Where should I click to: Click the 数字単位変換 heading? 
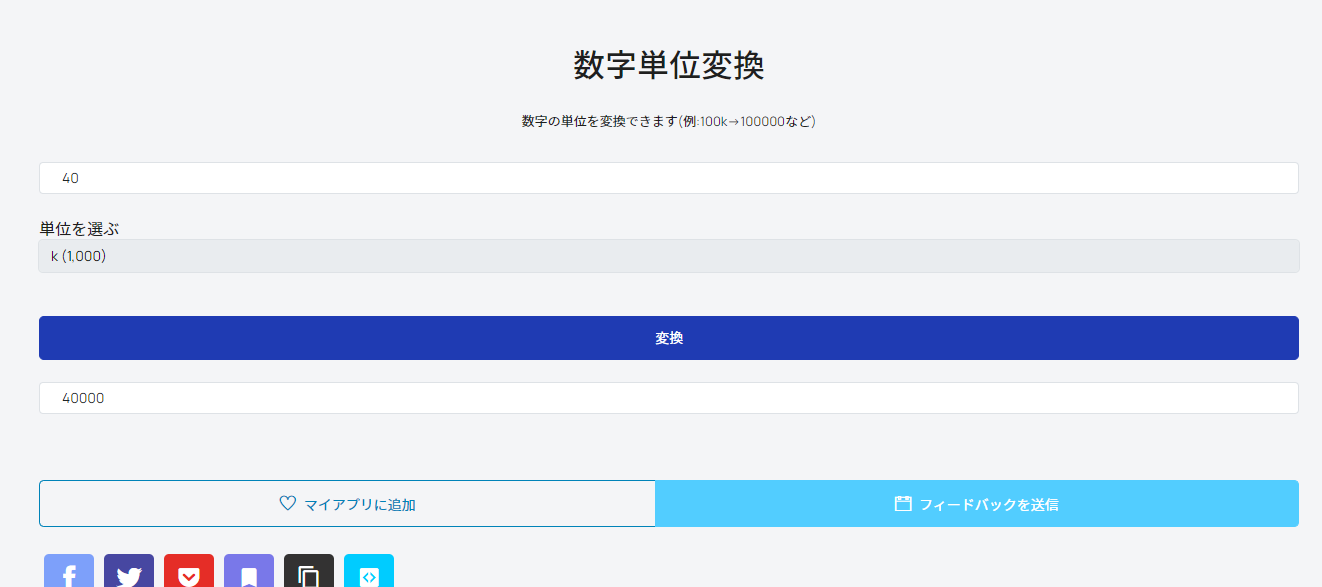tap(669, 65)
